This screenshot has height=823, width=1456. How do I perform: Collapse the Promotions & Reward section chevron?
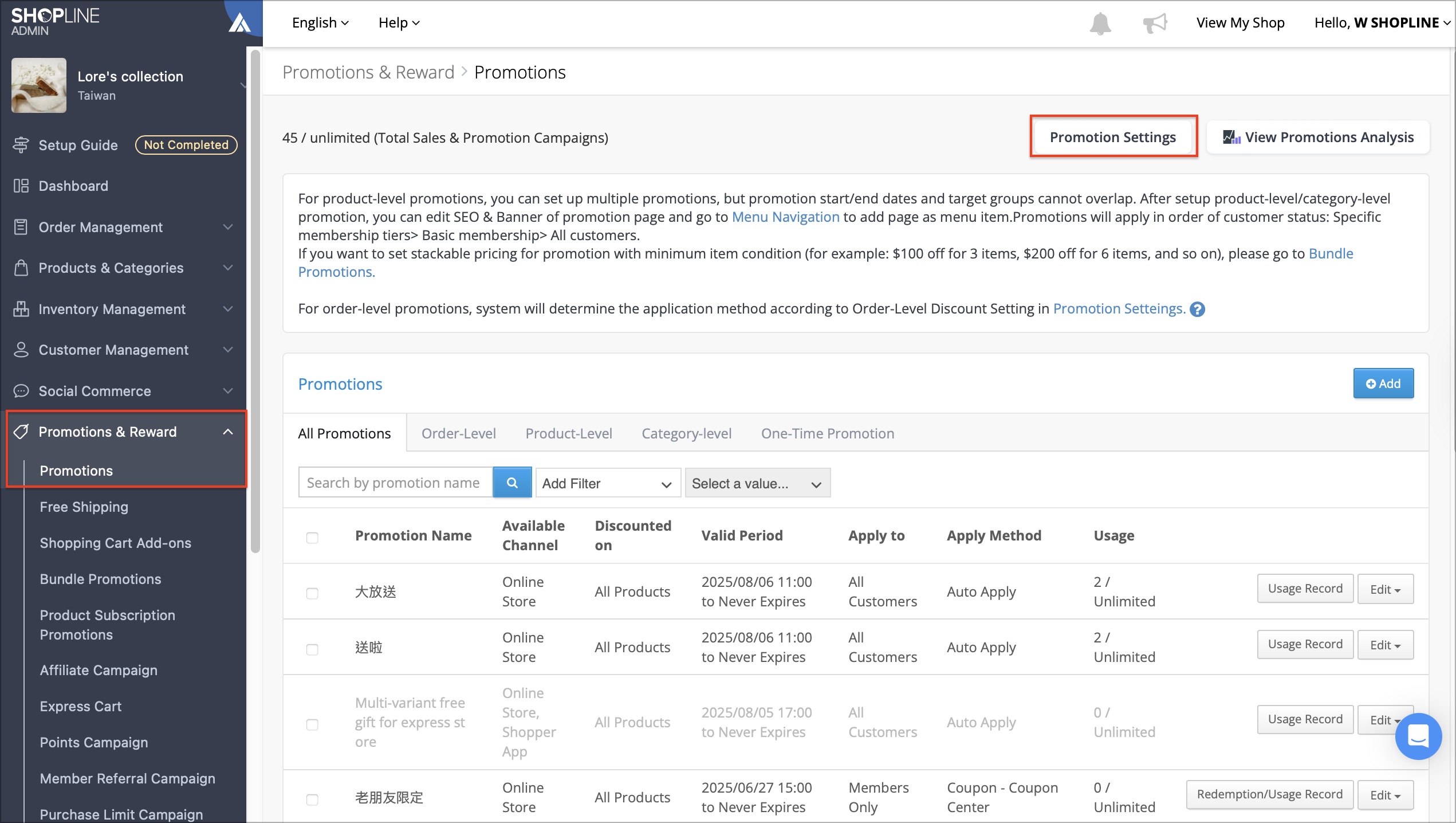coord(228,432)
